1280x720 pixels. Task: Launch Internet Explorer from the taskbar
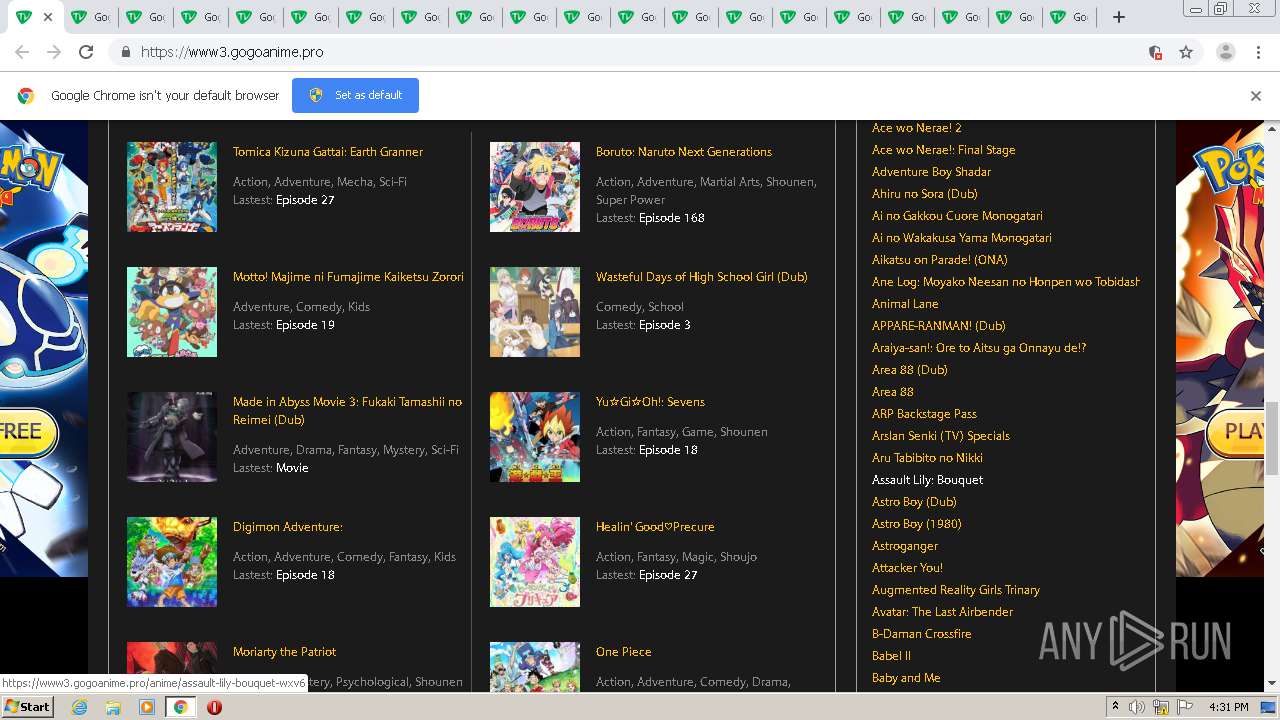click(79, 707)
